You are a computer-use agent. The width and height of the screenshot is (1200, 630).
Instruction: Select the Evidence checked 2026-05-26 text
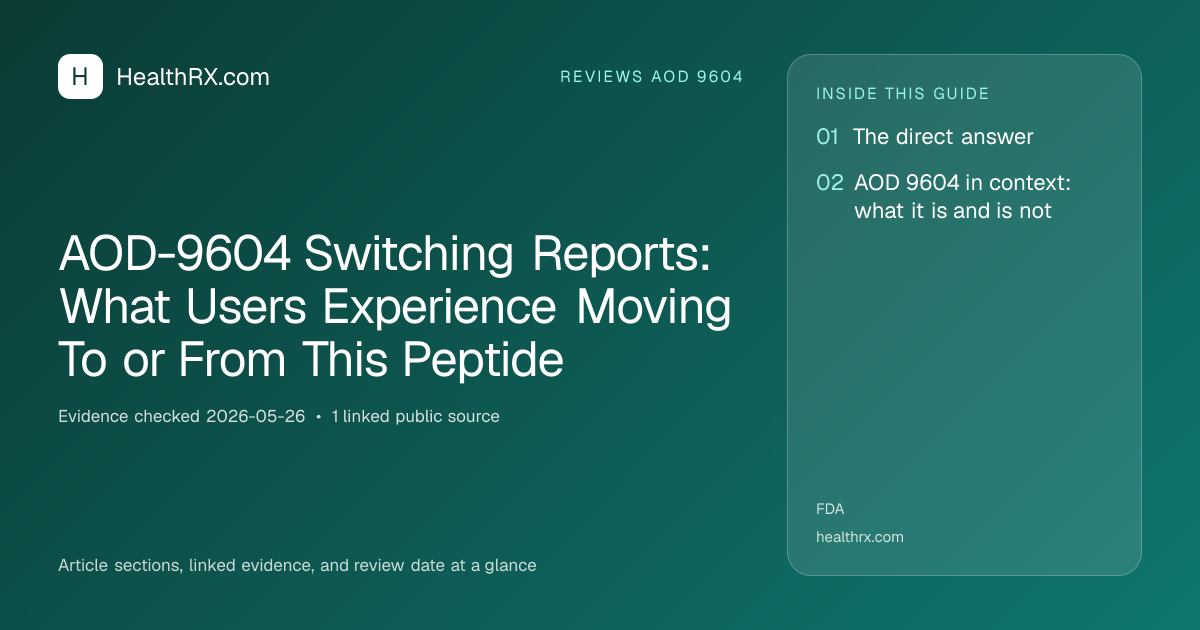pos(182,416)
